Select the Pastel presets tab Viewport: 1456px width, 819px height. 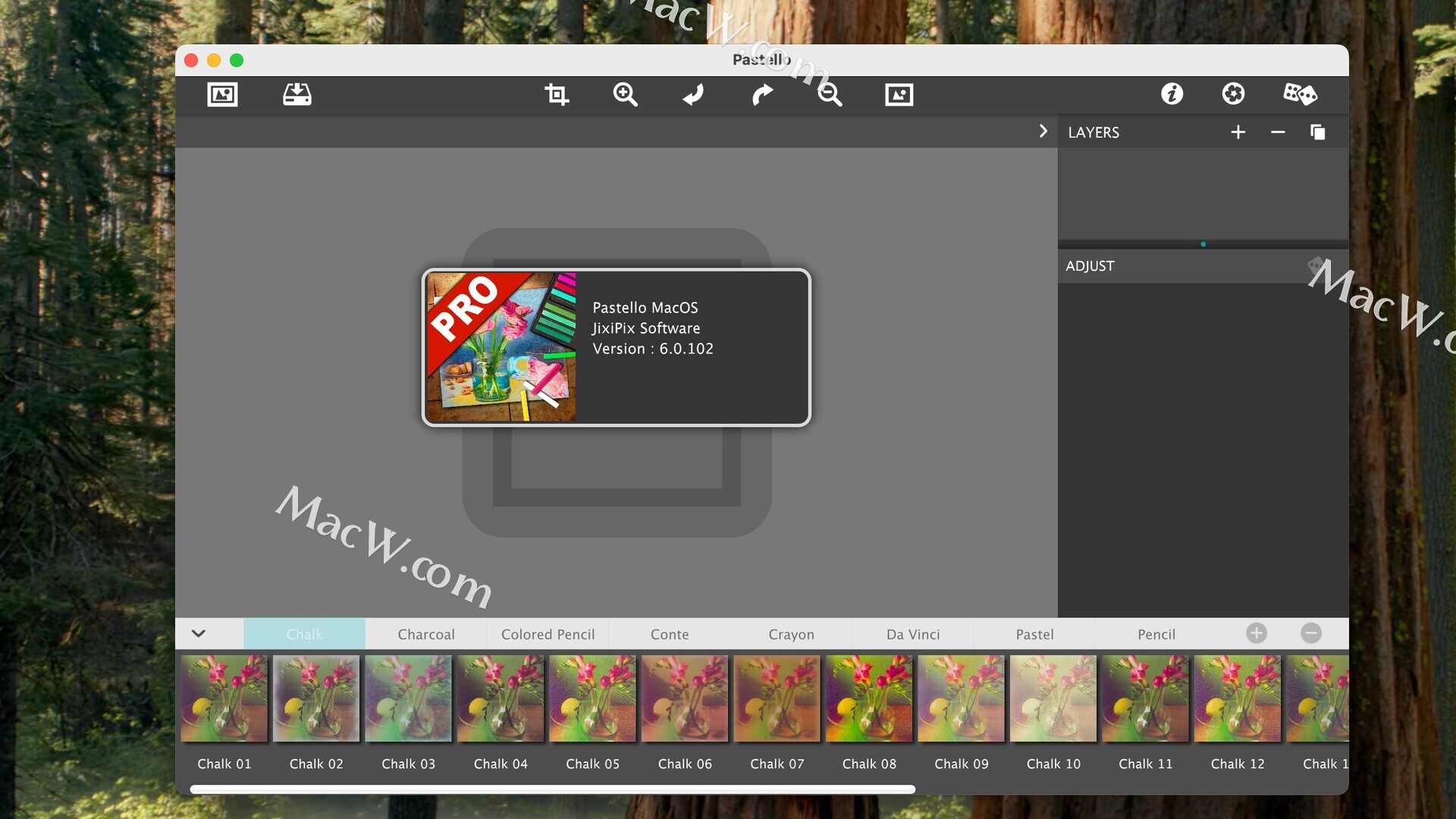[1034, 634]
